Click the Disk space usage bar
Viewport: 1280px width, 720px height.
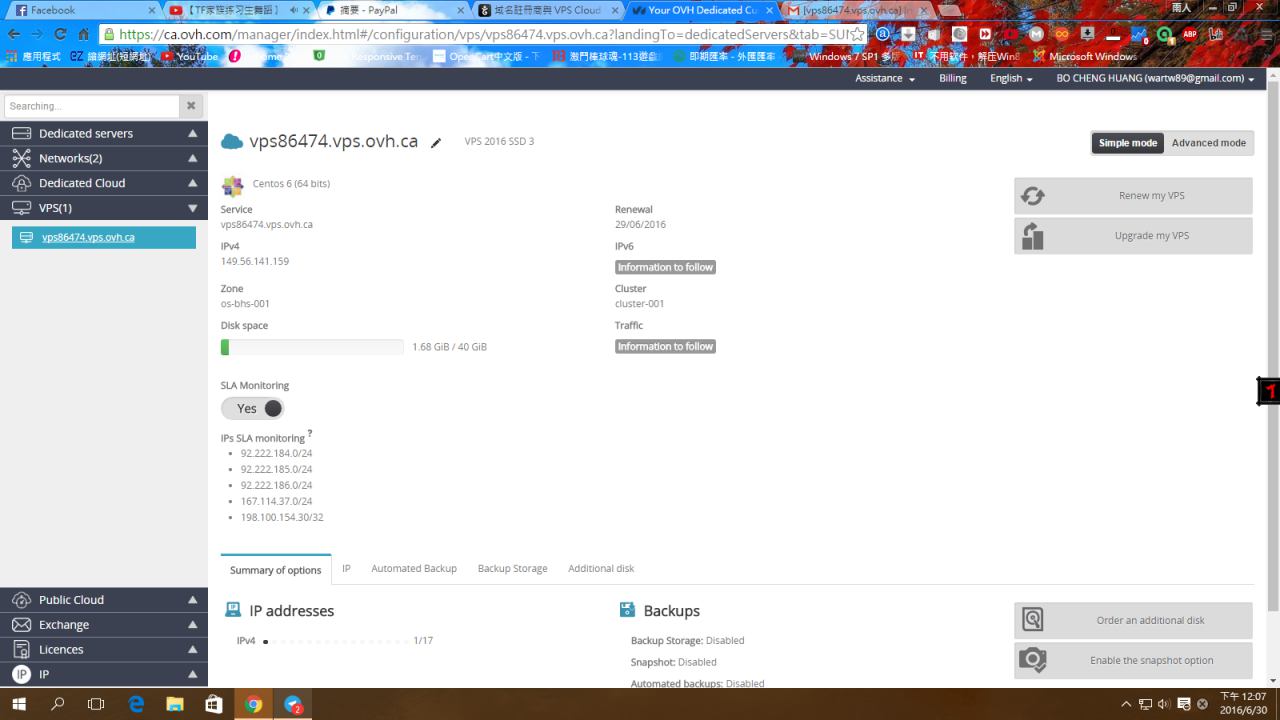point(312,347)
